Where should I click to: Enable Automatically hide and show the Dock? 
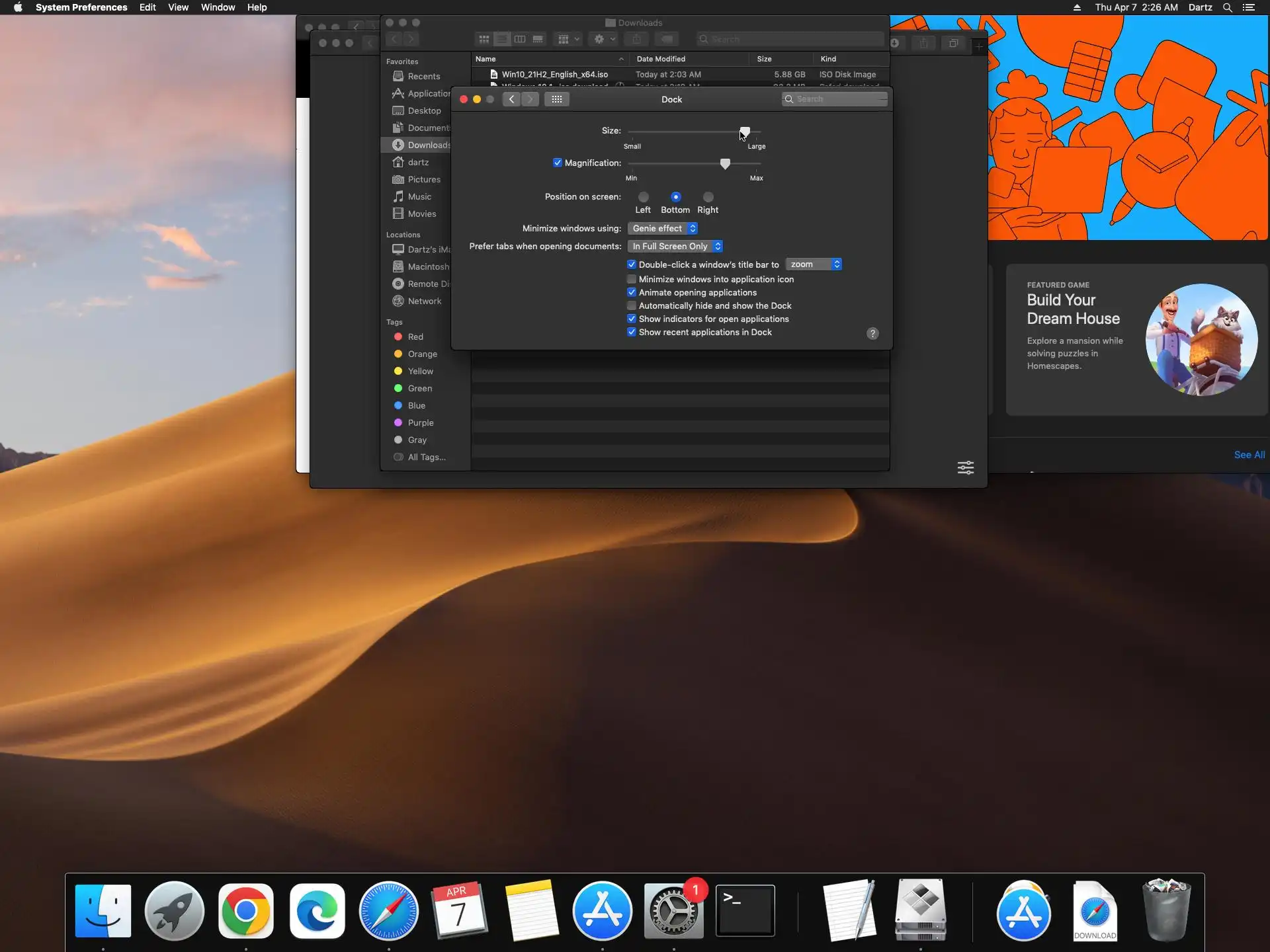632,305
